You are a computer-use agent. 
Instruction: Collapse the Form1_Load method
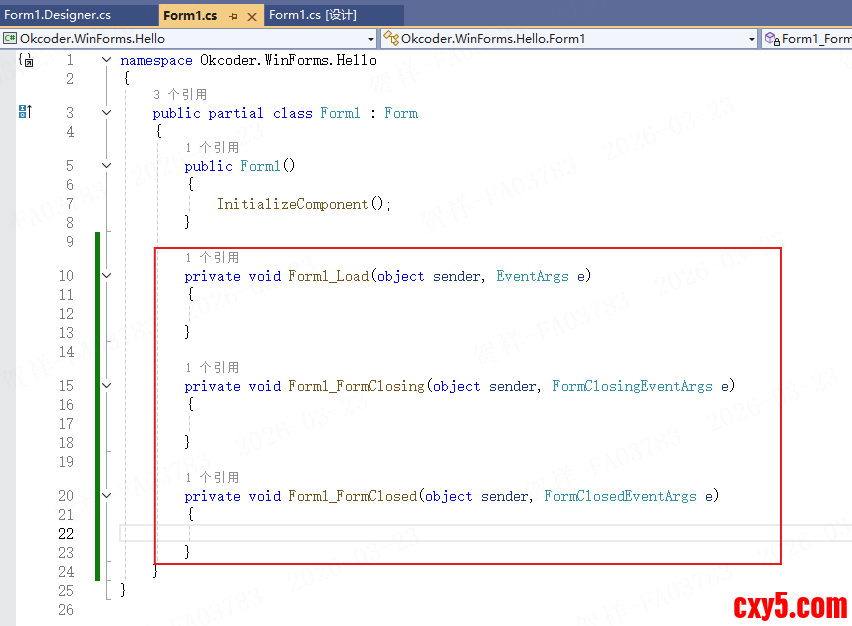point(107,276)
